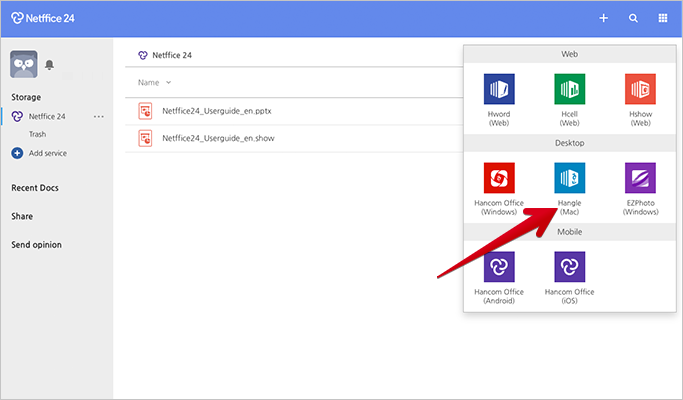Click Send opinion in sidebar
Viewport: 683px width, 400px height.
click(36, 245)
